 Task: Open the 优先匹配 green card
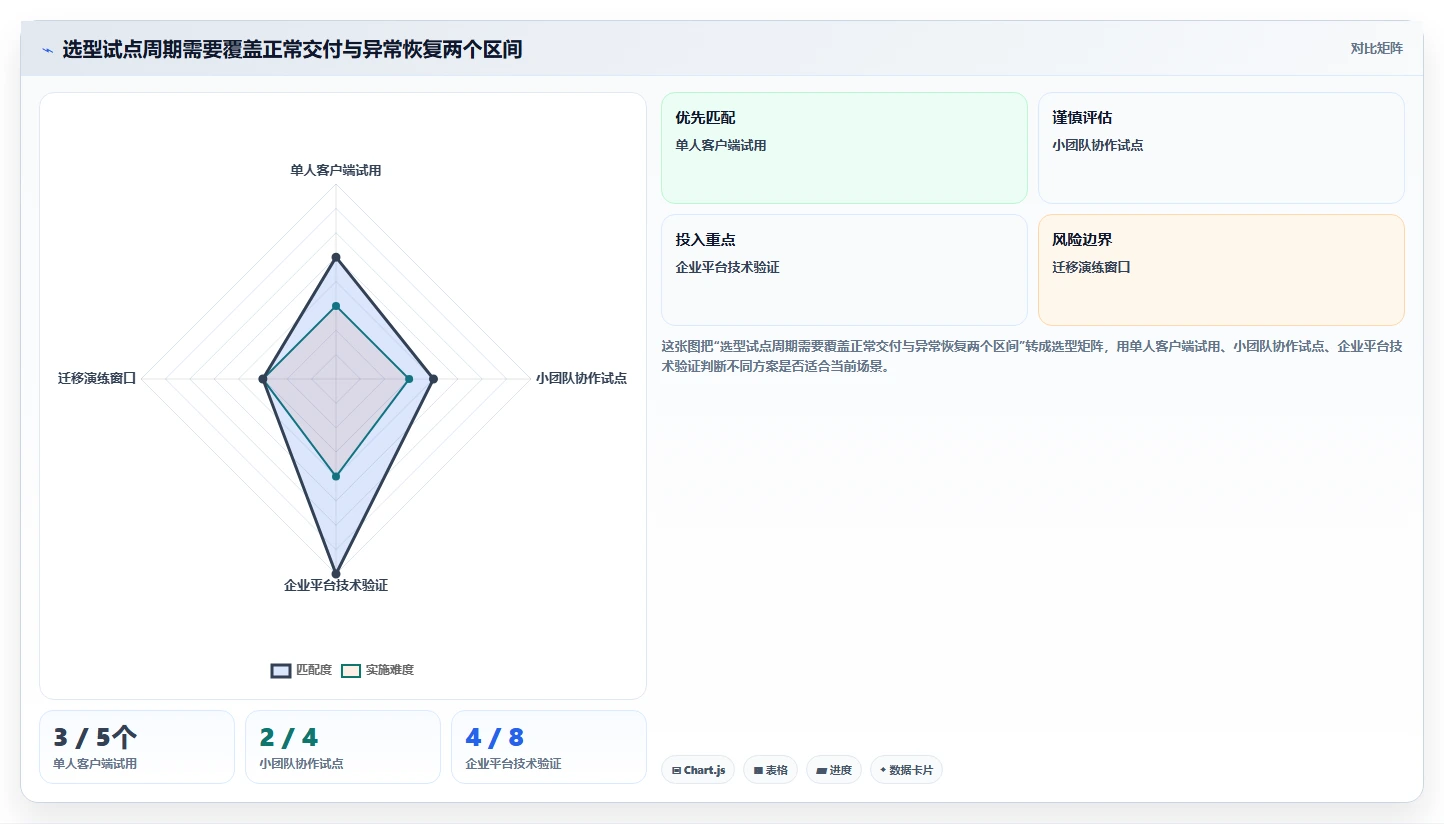point(844,148)
